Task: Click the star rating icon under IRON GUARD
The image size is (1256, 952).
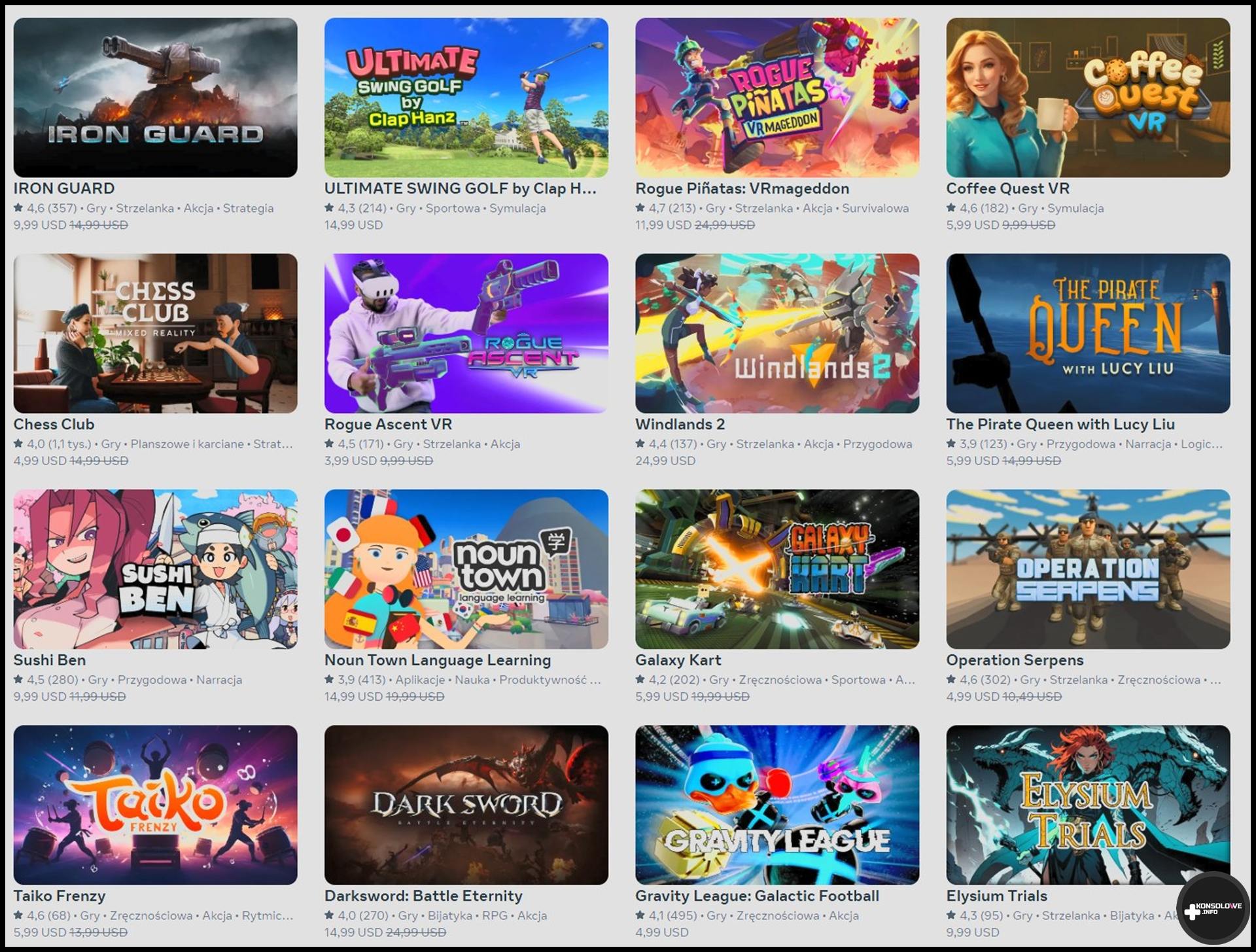Action: 18,208
